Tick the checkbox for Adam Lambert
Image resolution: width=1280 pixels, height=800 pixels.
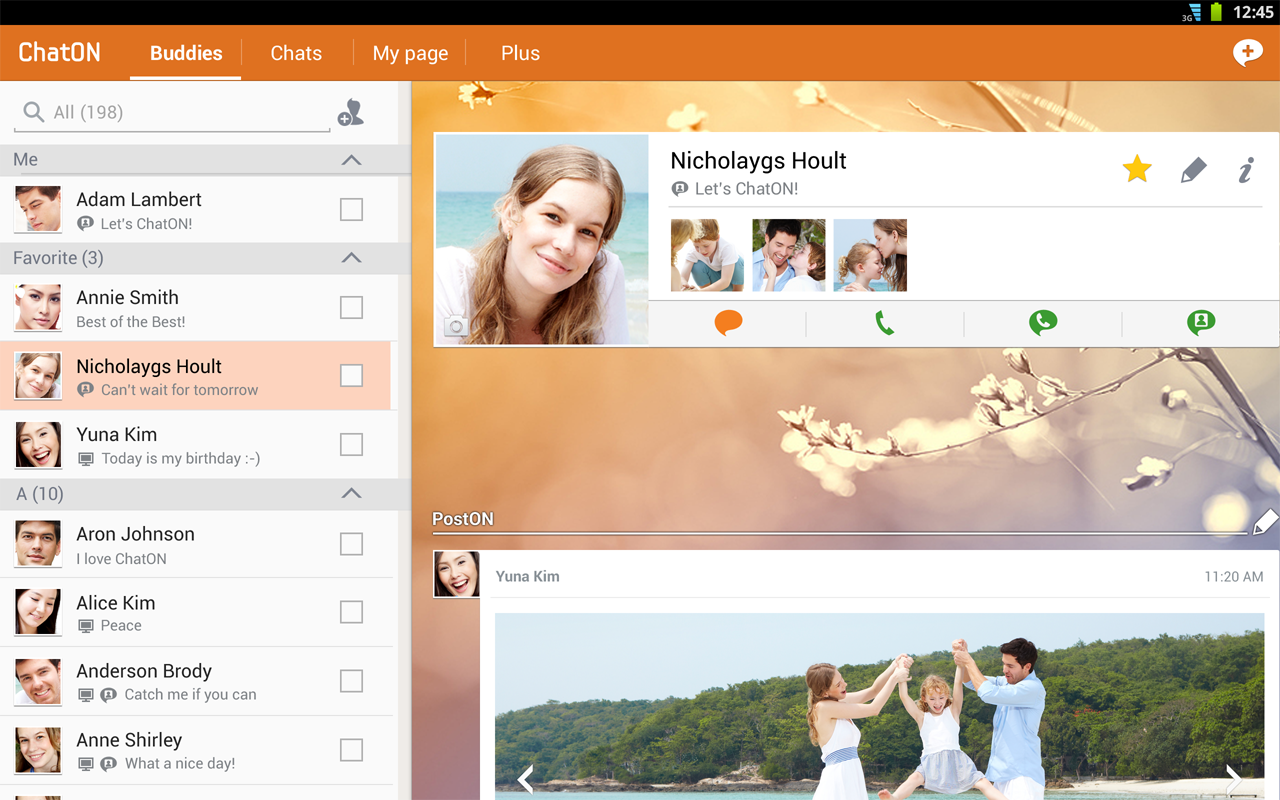tap(351, 210)
